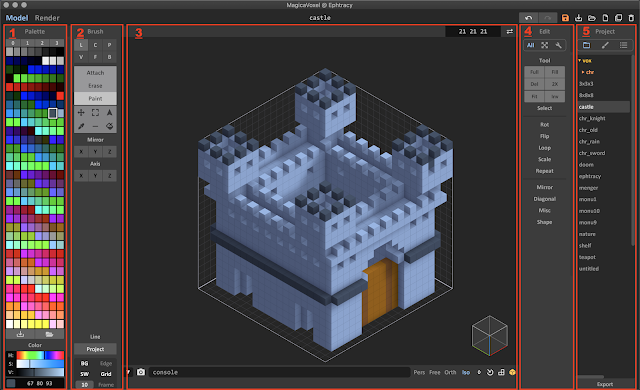Adjust the hue H color slider
Image resolution: width=640 pixels, height=390 pixels.
(40, 355)
